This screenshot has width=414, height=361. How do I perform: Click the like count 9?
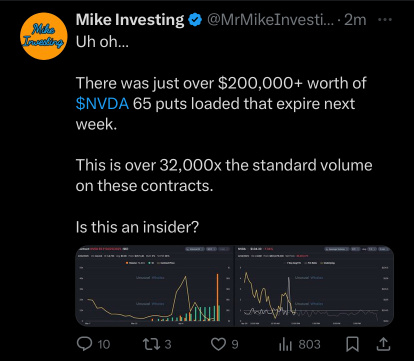tap(235, 344)
